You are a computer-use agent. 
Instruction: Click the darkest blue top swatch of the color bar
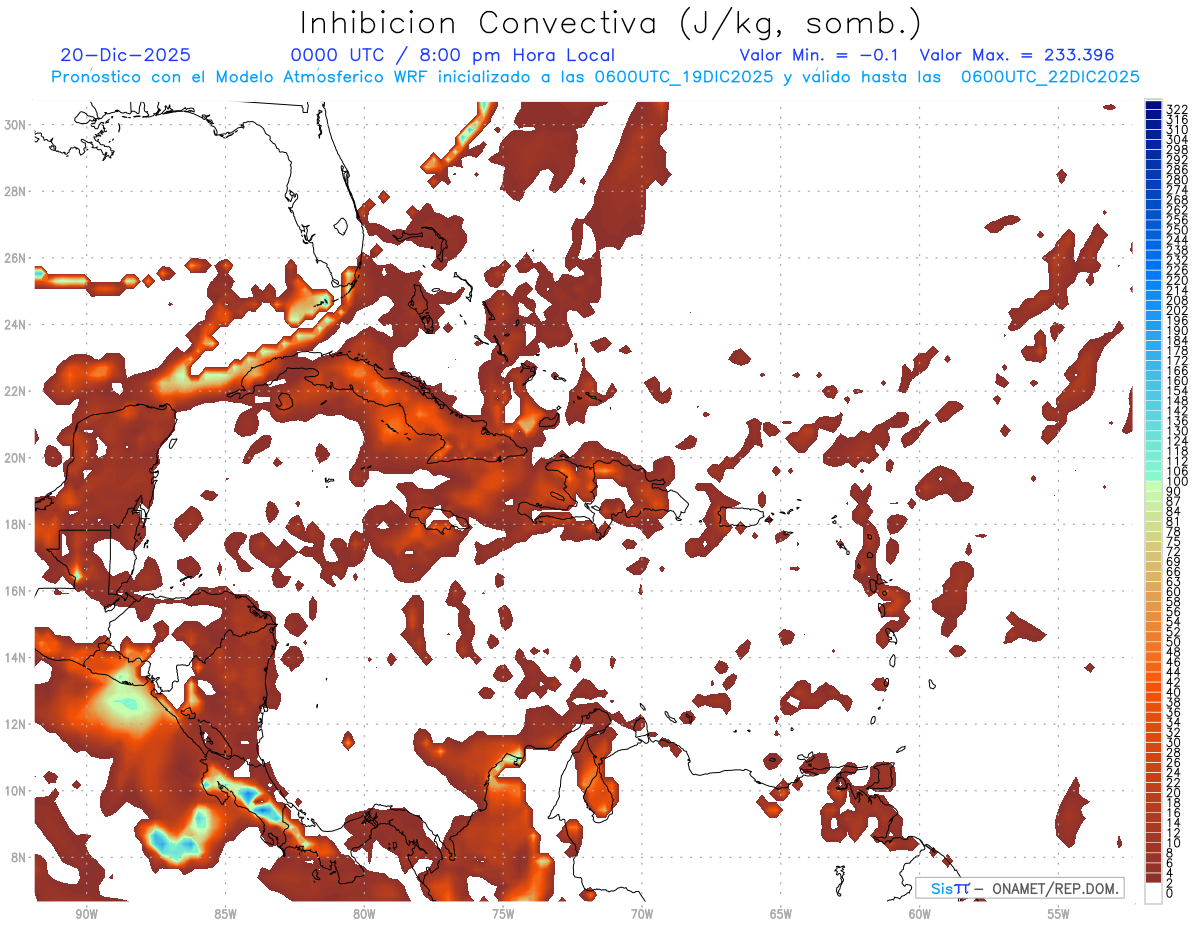1154,105
